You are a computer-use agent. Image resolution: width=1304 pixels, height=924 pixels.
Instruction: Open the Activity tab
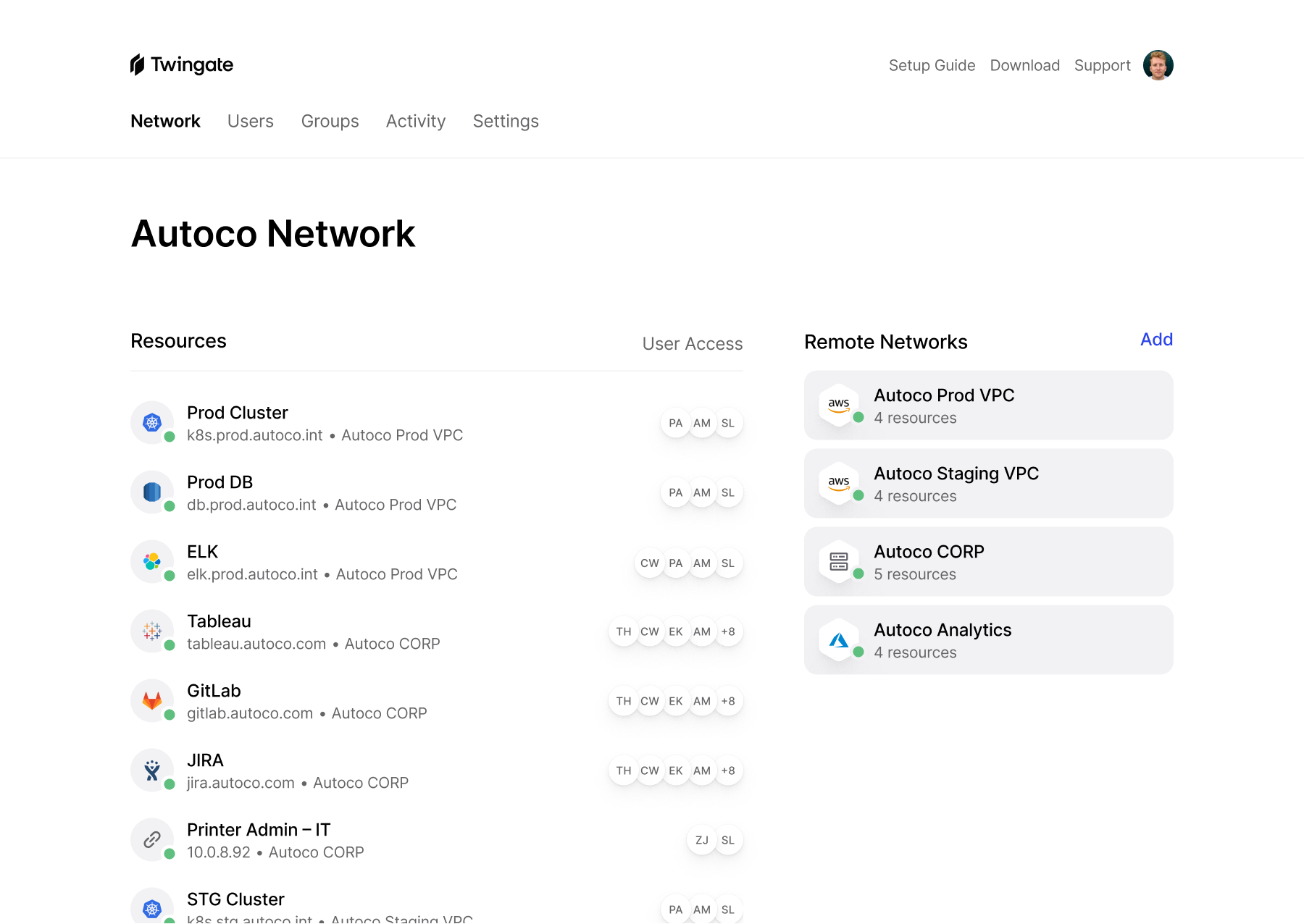coord(415,121)
